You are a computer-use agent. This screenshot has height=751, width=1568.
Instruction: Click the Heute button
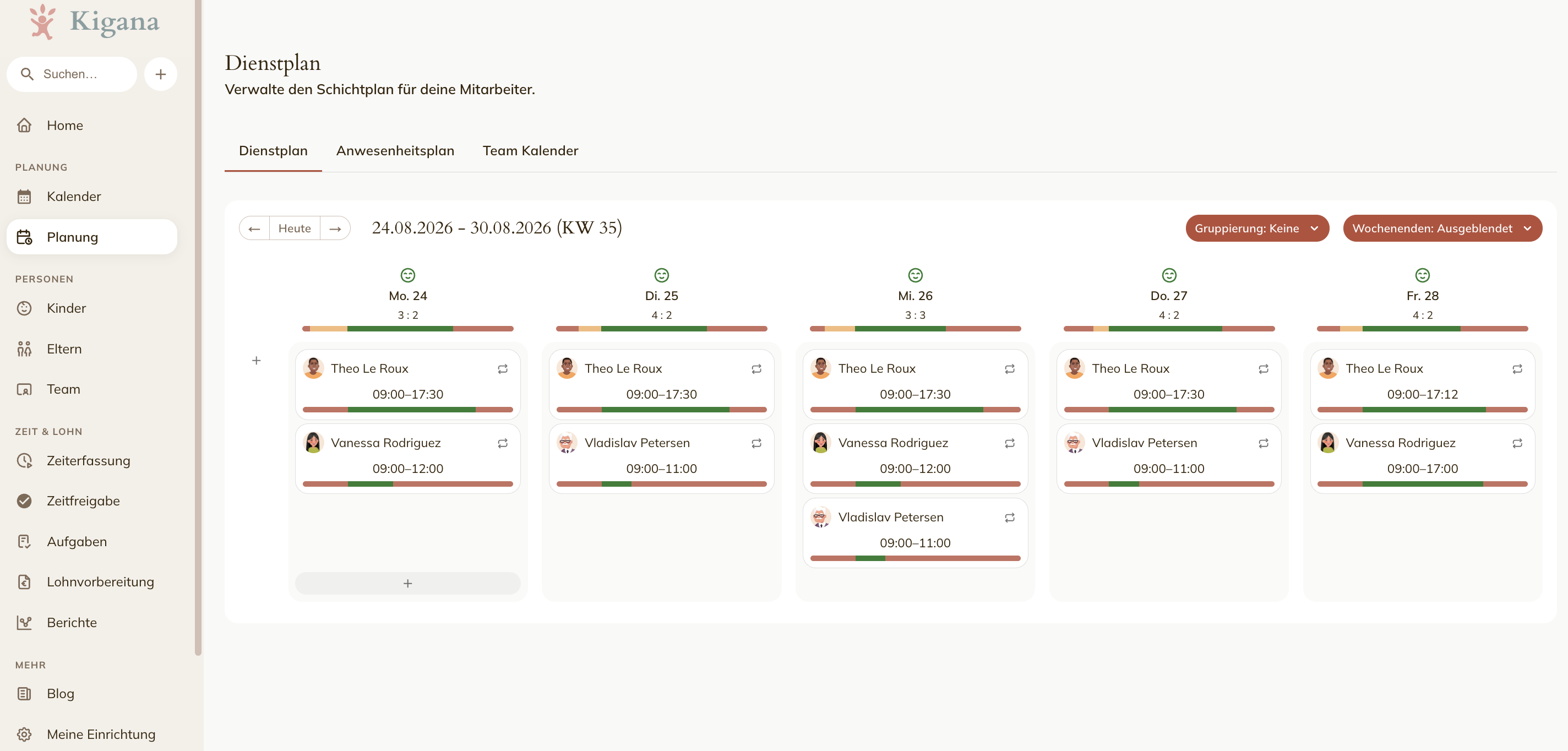(x=295, y=228)
